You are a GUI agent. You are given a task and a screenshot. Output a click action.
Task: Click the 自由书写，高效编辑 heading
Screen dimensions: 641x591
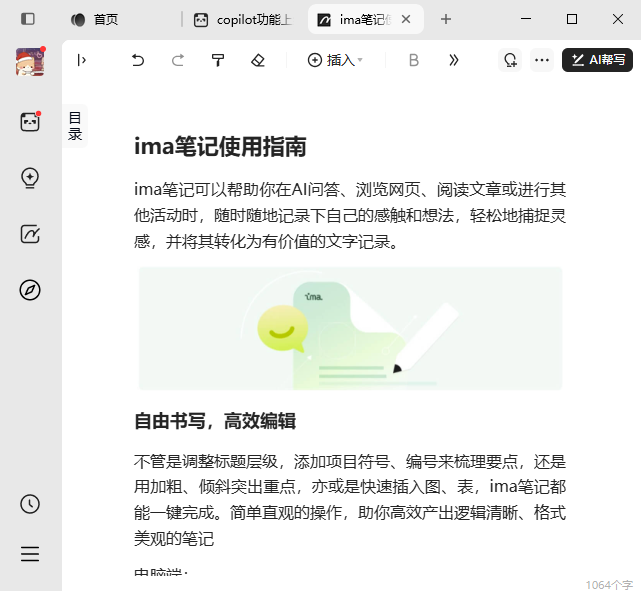(215, 421)
